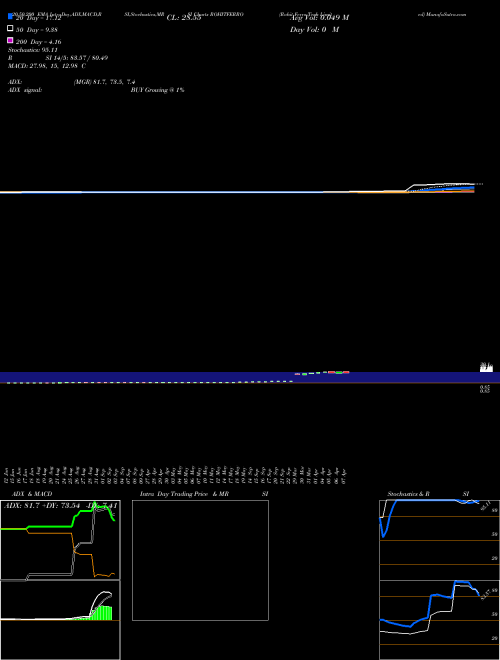This screenshot has height=660, width=500.
Task: Click the 'Stochastics: 95.11' value line
Action: (x=33, y=50)
